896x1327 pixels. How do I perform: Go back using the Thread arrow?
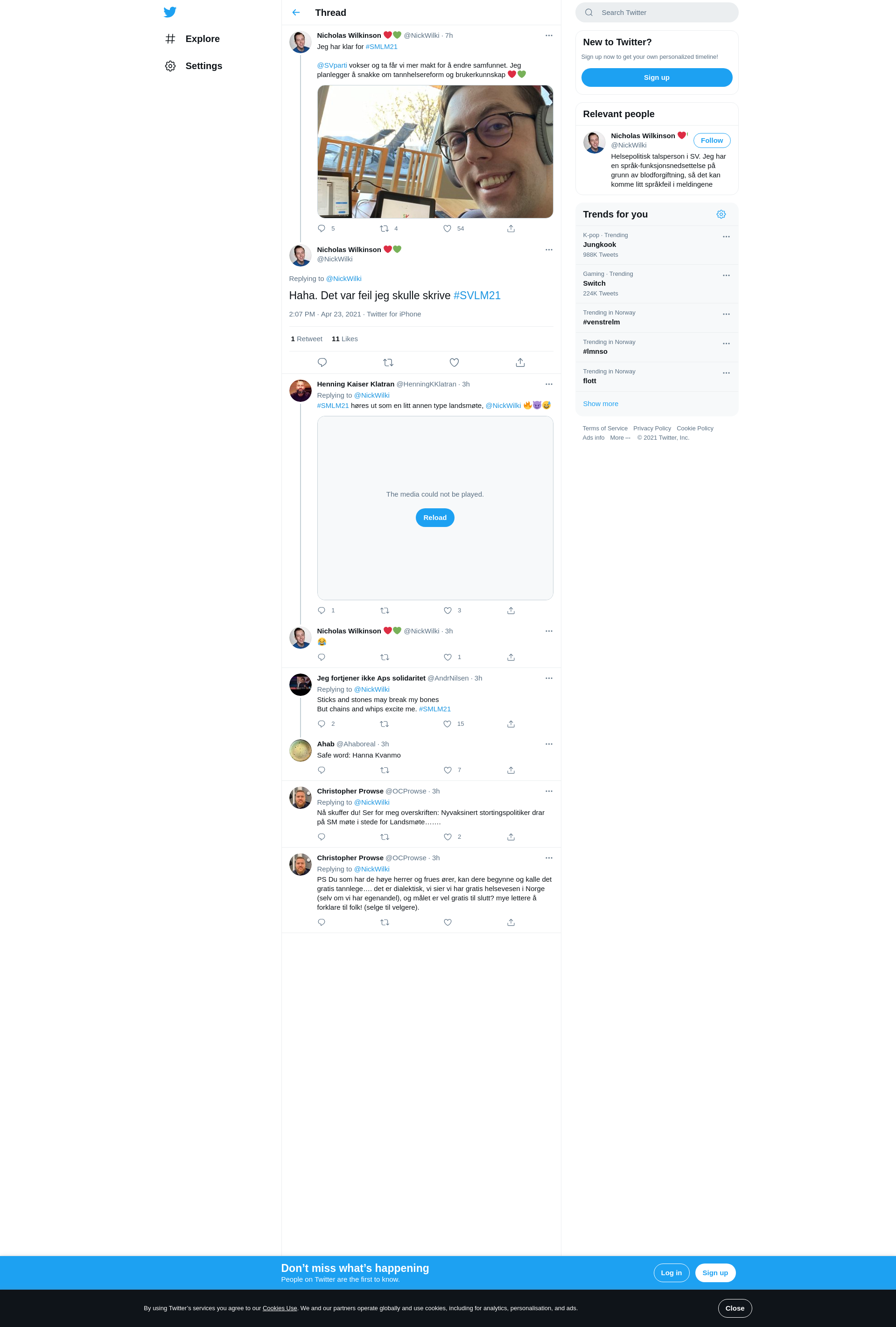pyautogui.click(x=296, y=13)
